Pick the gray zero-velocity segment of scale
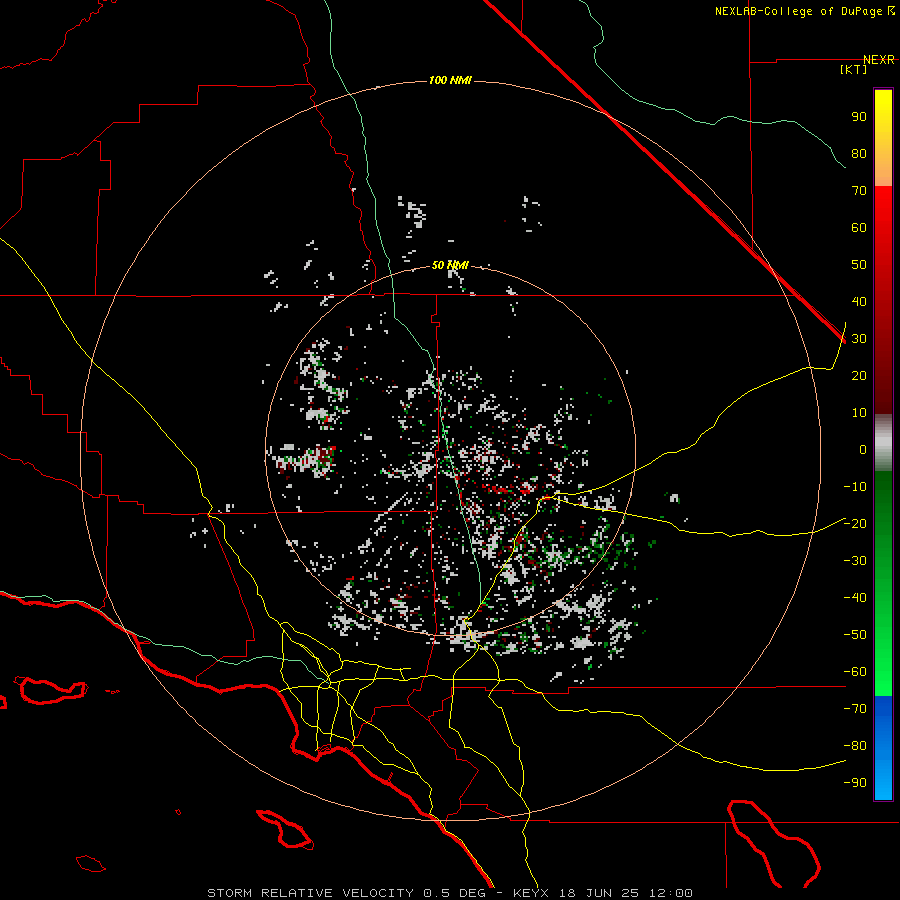The image size is (900, 900). tap(883, 443)
